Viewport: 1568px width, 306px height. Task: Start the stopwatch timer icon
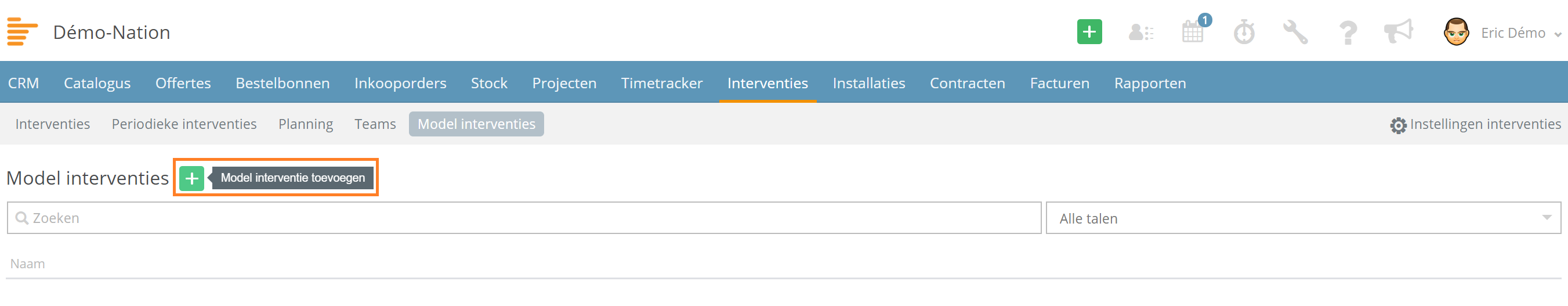[x=1244, y=32]
